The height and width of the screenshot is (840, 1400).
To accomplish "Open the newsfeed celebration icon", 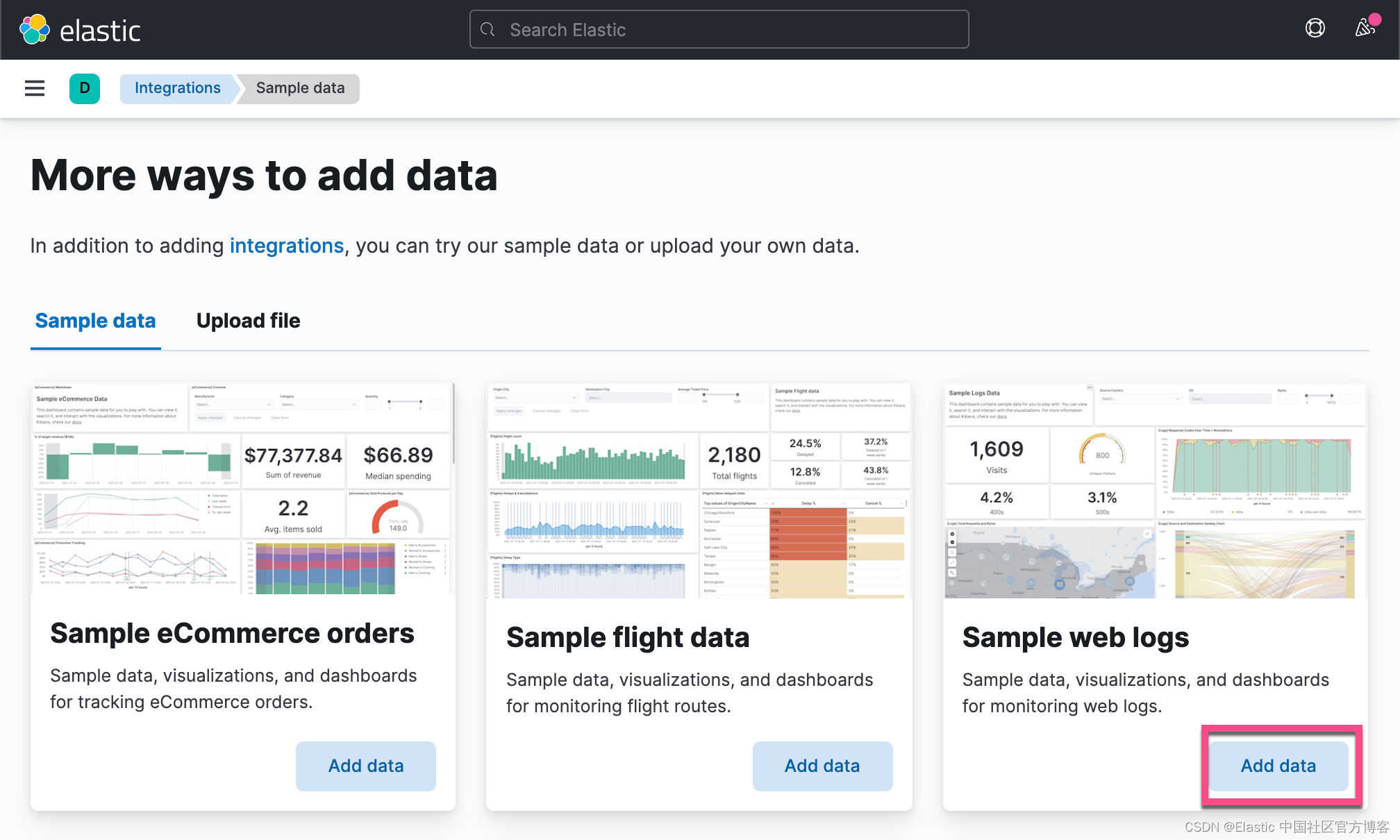I will 1365,28.
